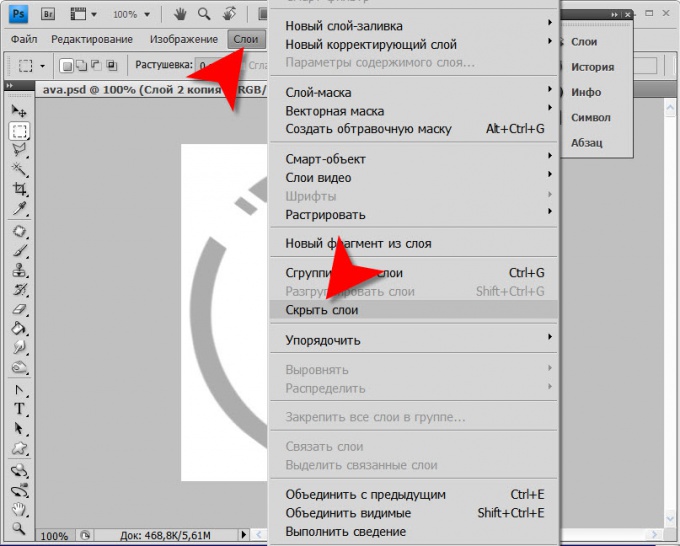The image size is (680, 546).
Task: Open the status bar info flyout arrow
Action: click(x=243, y=534)
